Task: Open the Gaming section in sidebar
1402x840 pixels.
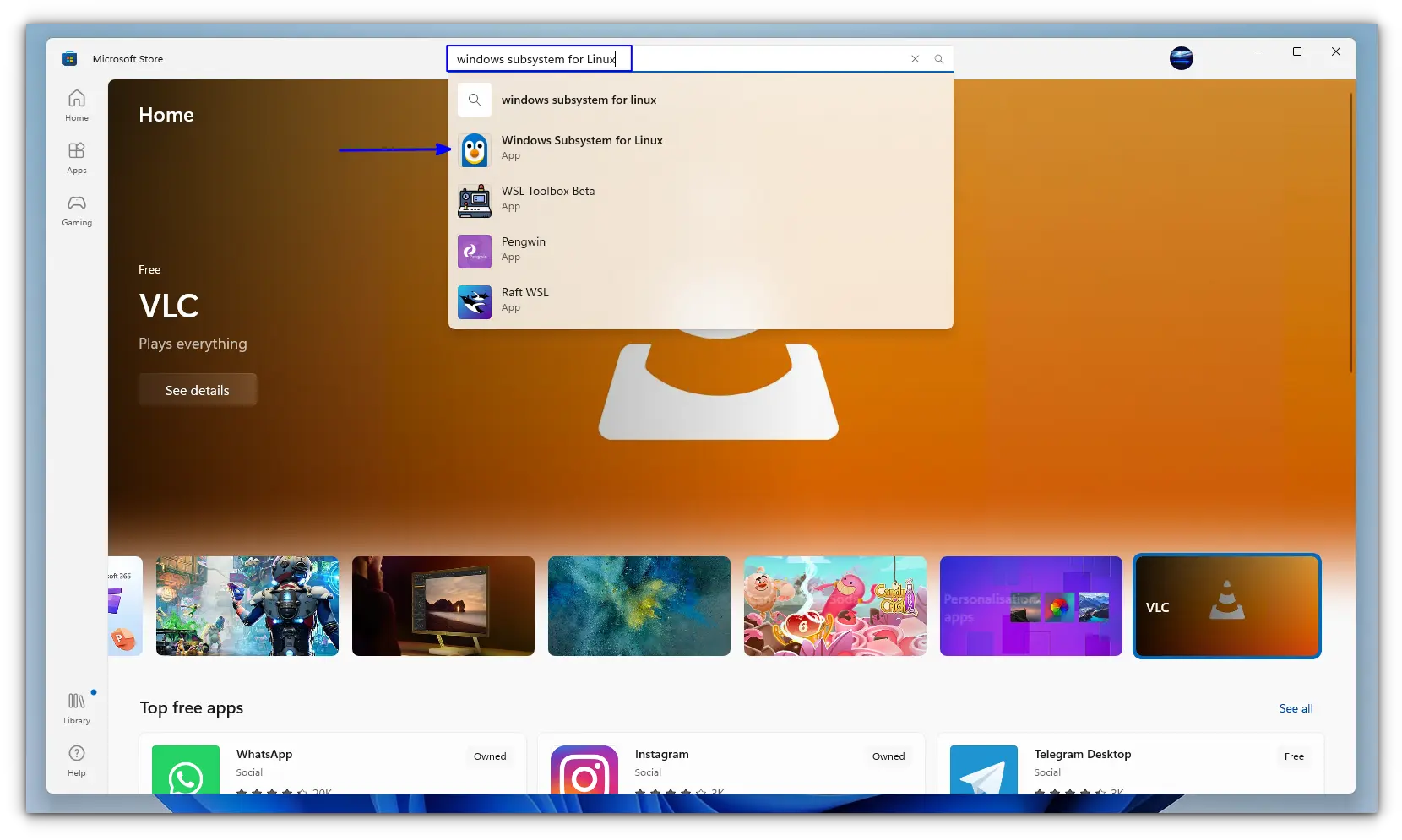Action: coord(77,210)
